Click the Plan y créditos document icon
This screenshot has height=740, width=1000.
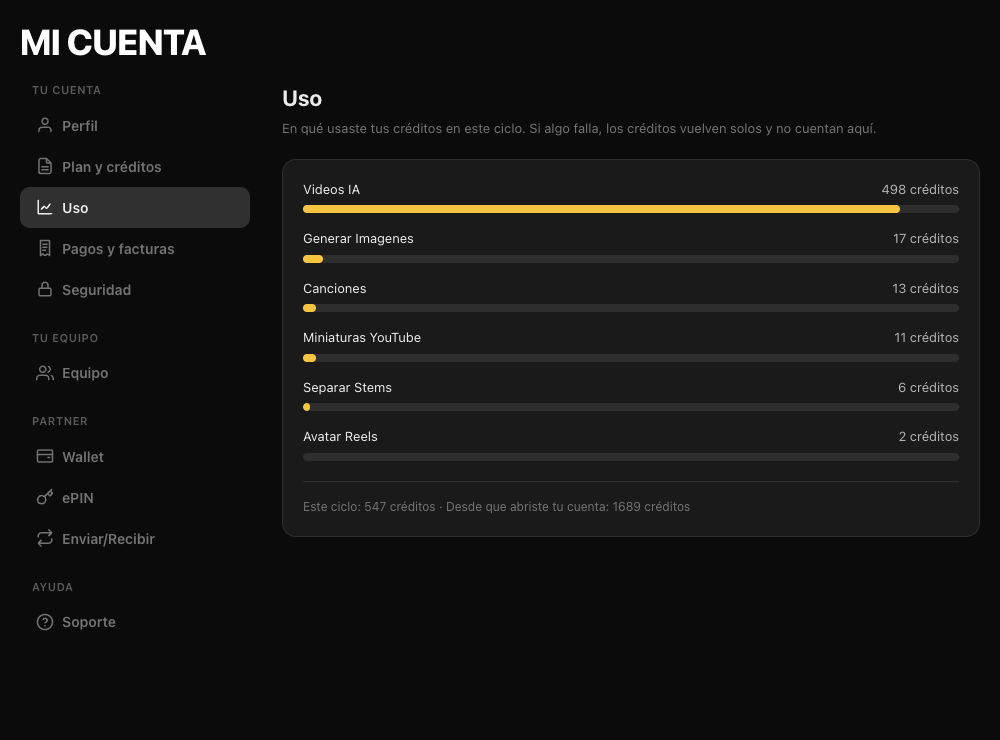click(45, 166)
